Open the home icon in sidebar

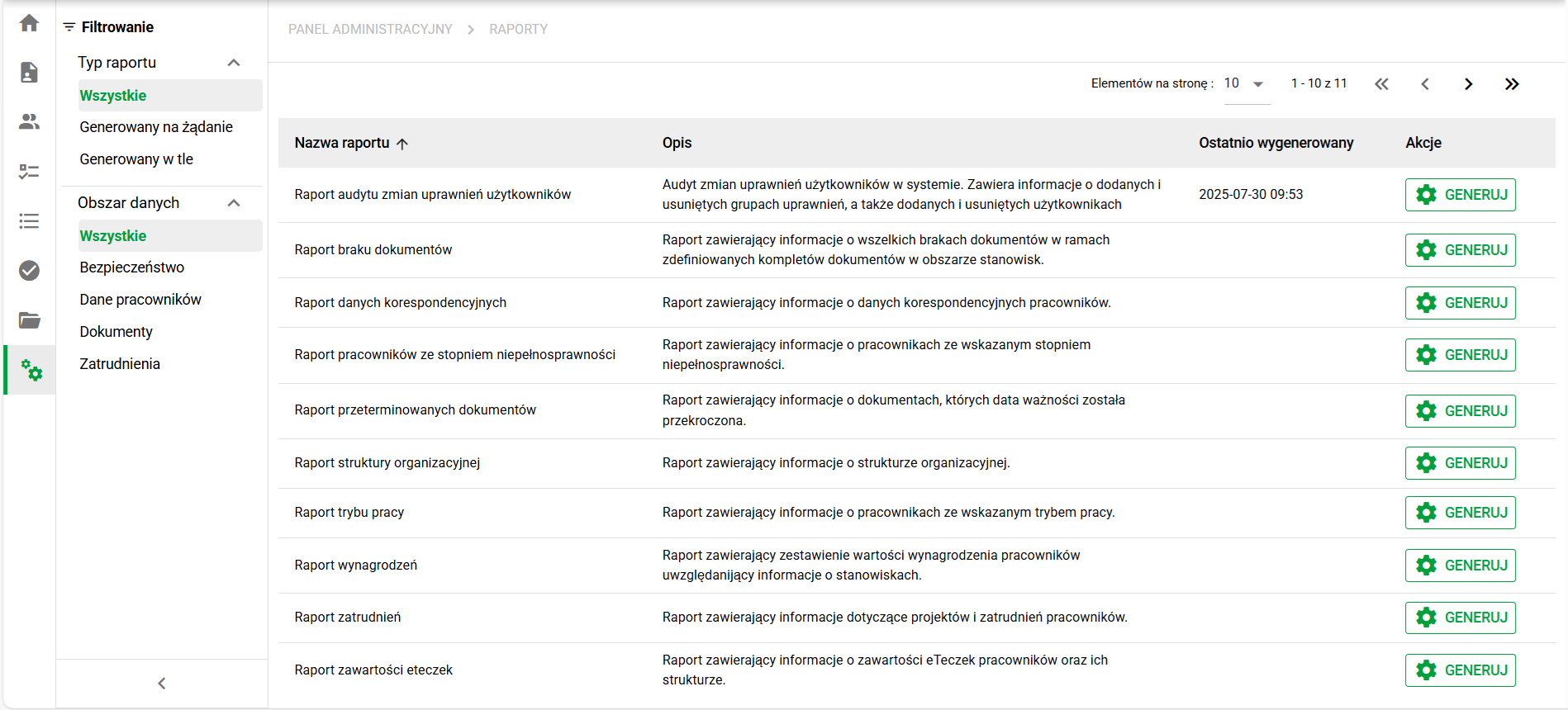click(29, 23)
